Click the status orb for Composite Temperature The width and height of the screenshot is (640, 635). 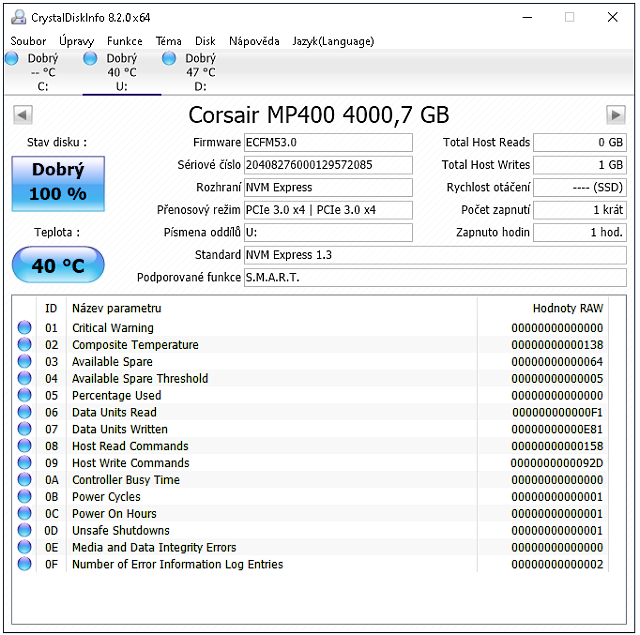[x=24, y=344]
